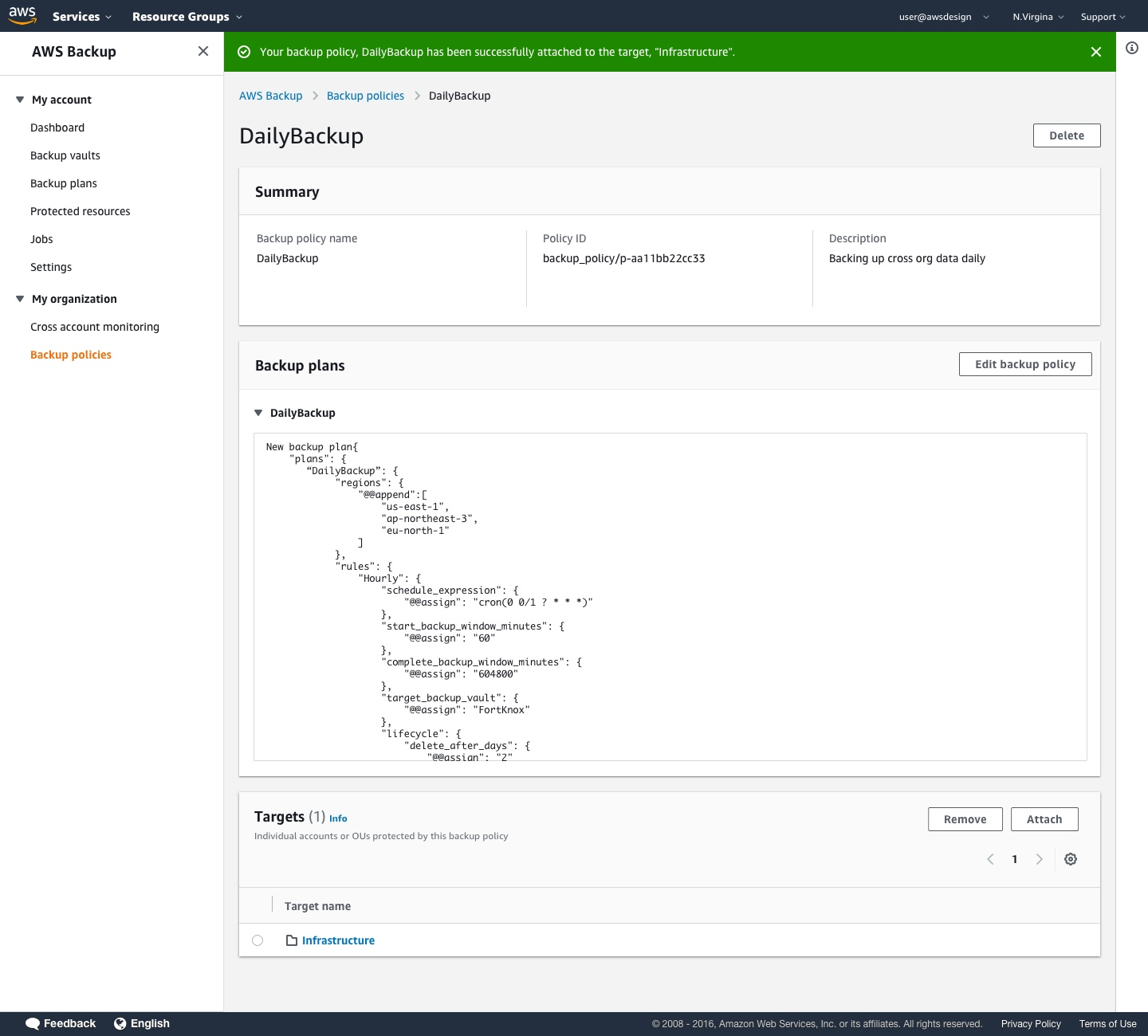
Task: Open Settings in the sidebar
Action: [51, 267]
